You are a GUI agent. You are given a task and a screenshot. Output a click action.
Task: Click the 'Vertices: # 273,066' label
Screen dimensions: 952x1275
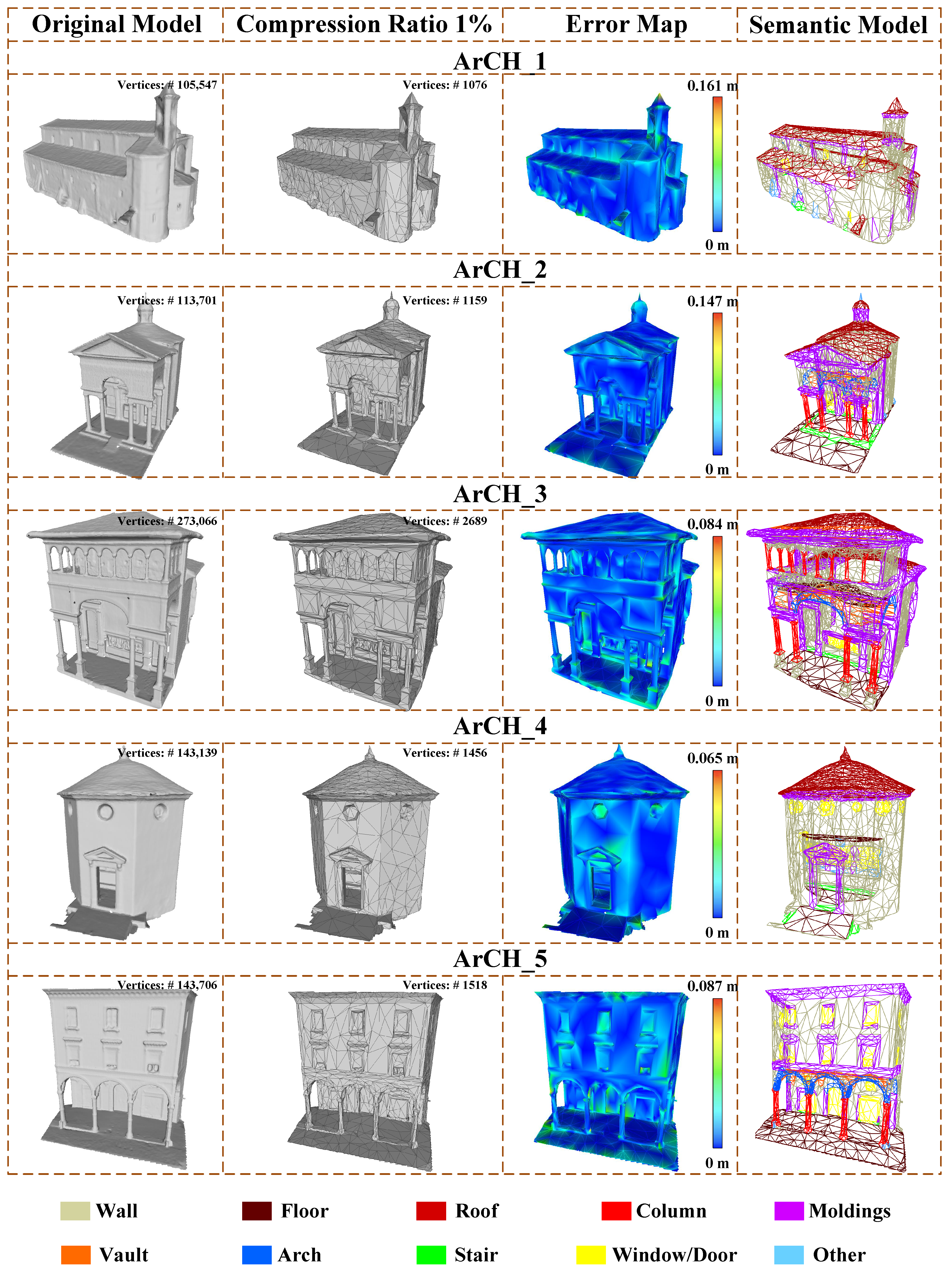pyautogui.click(x=167, y=521)
